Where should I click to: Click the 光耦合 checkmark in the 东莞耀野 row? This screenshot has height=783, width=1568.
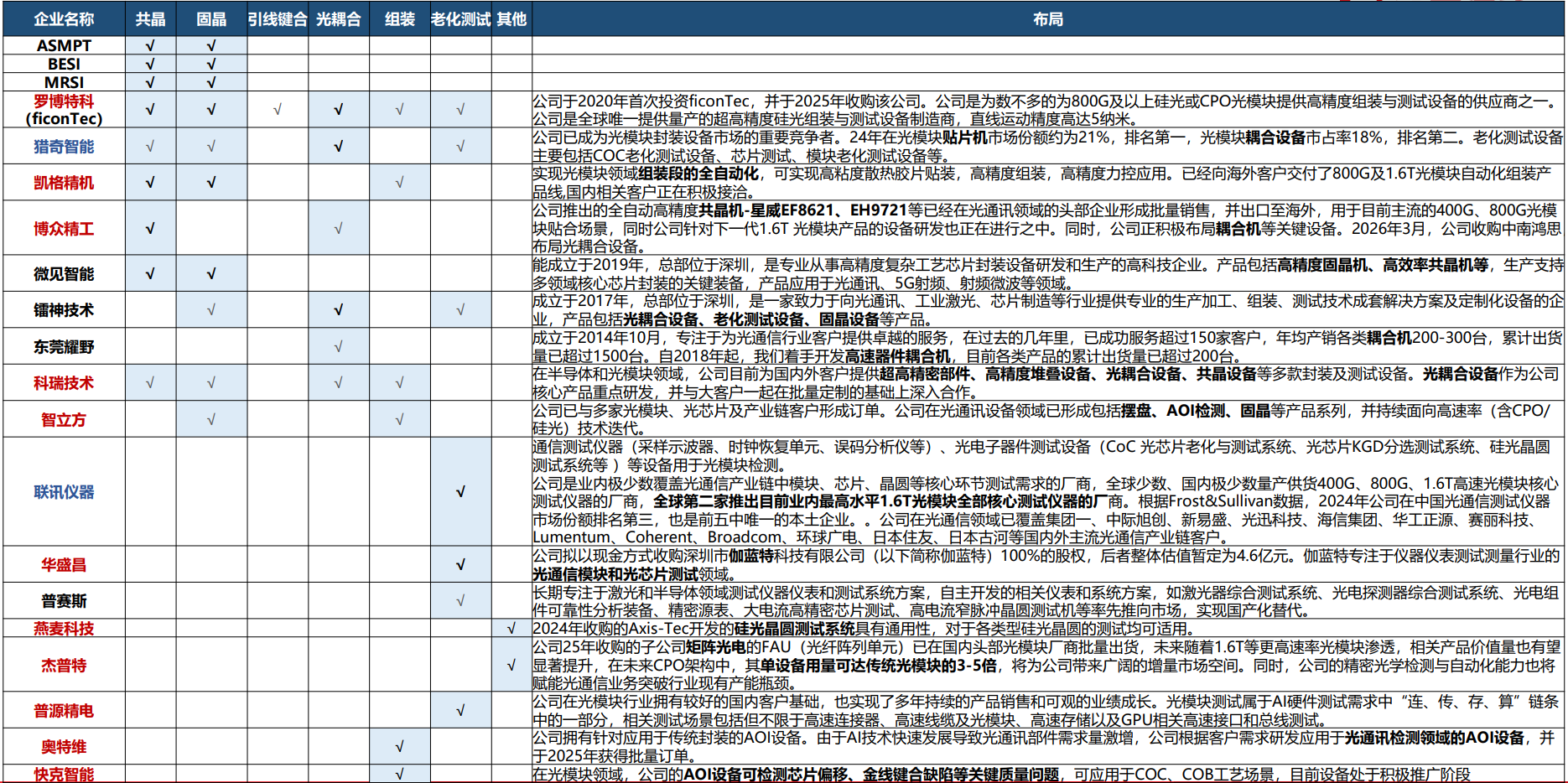(339, 346)
